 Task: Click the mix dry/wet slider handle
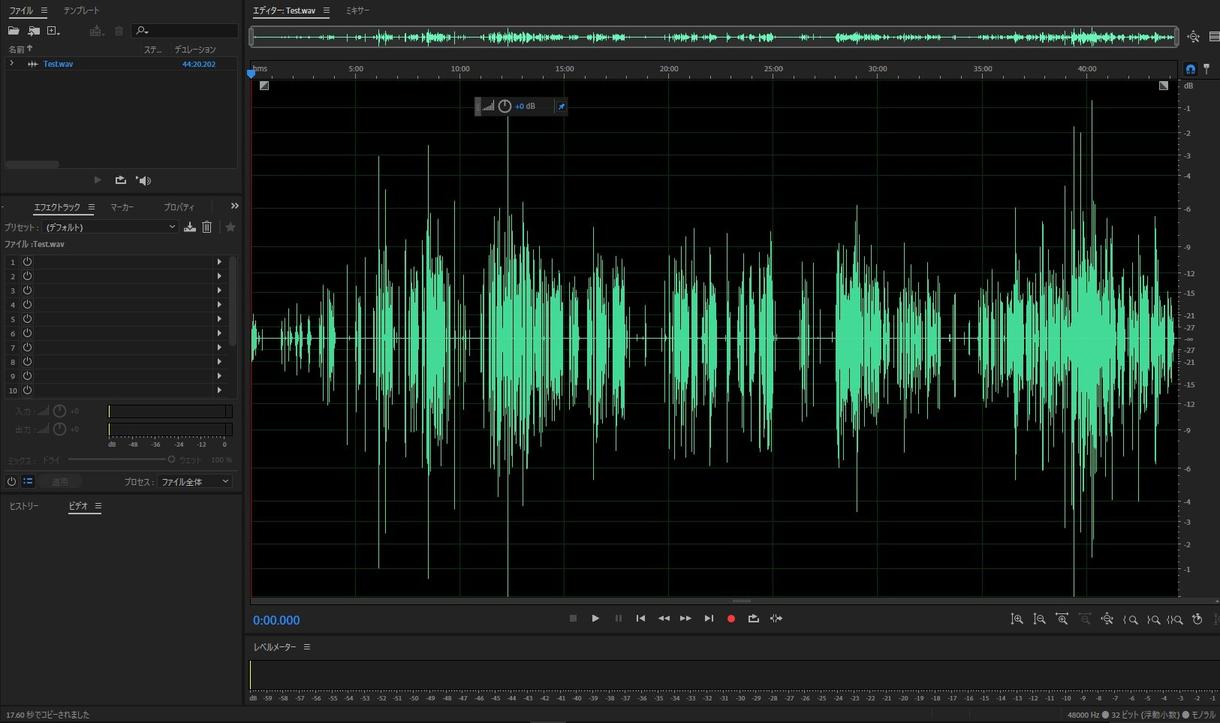pyautogui.click(x=171, y=459)
